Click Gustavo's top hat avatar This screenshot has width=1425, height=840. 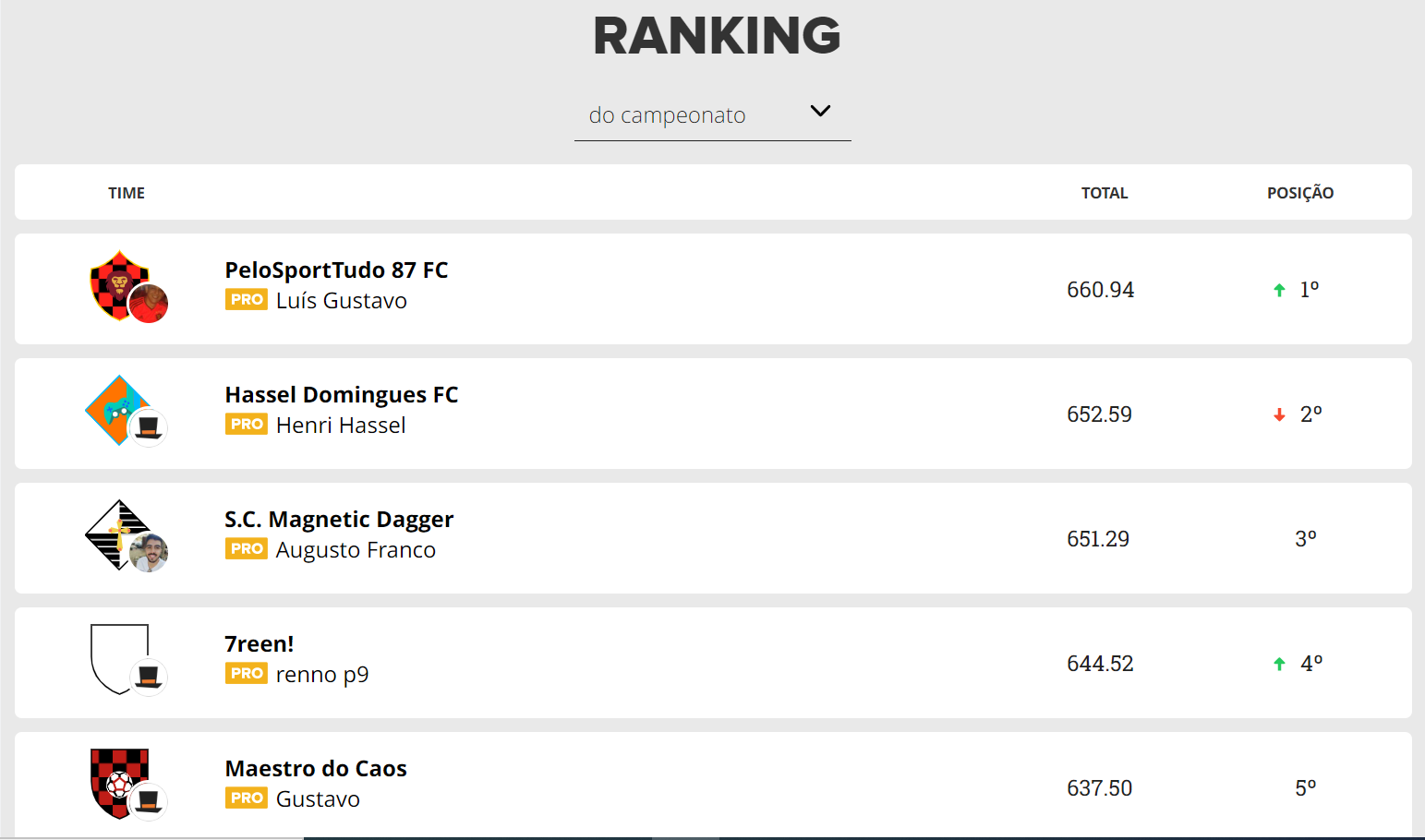(x=149, y=802)
